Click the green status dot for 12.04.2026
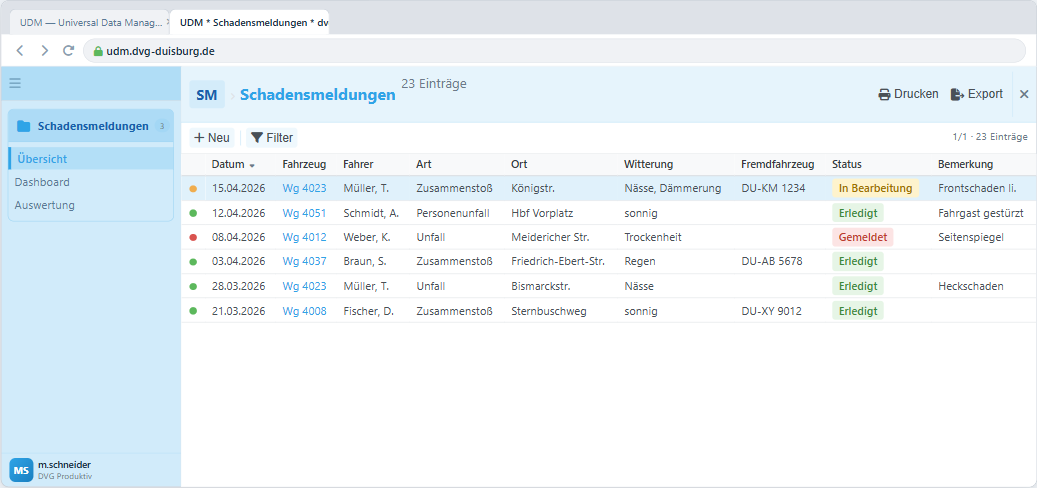This screenshot has width=1037, height=488. pos(193,213)
